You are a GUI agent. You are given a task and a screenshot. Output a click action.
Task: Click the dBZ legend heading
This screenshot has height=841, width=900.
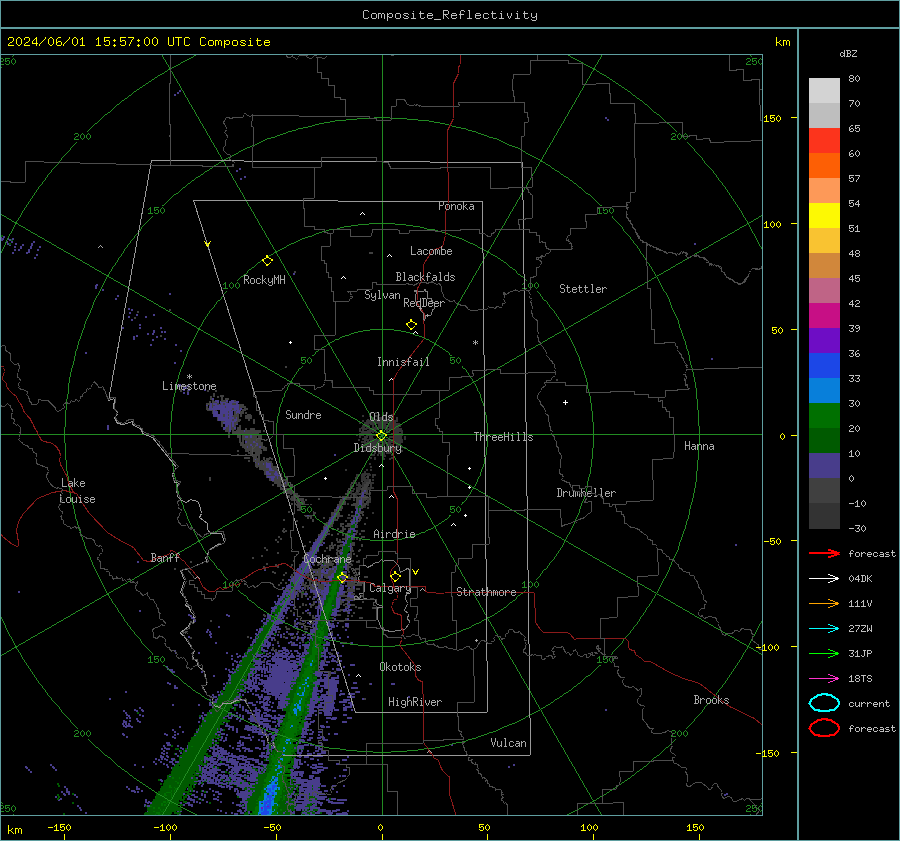pos(848,53)
